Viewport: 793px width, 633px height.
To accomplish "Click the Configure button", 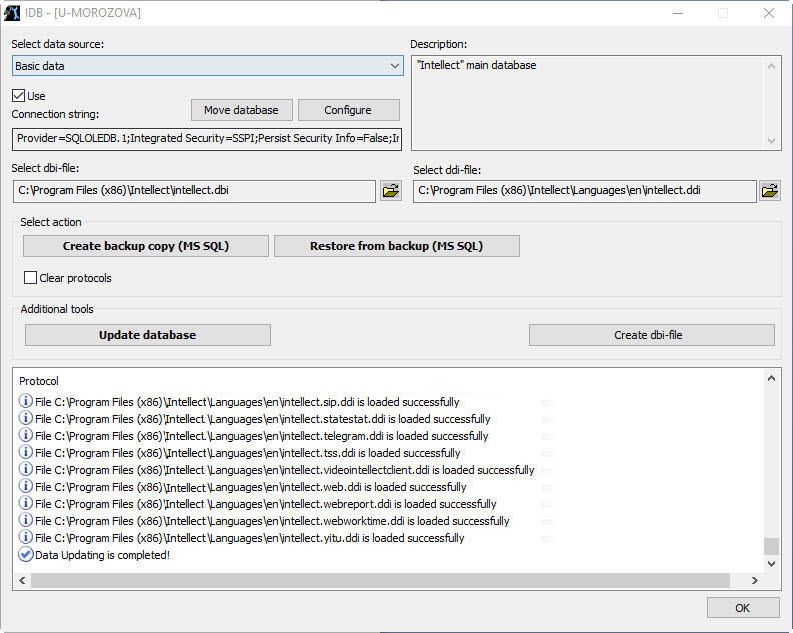I will (348, 110).
